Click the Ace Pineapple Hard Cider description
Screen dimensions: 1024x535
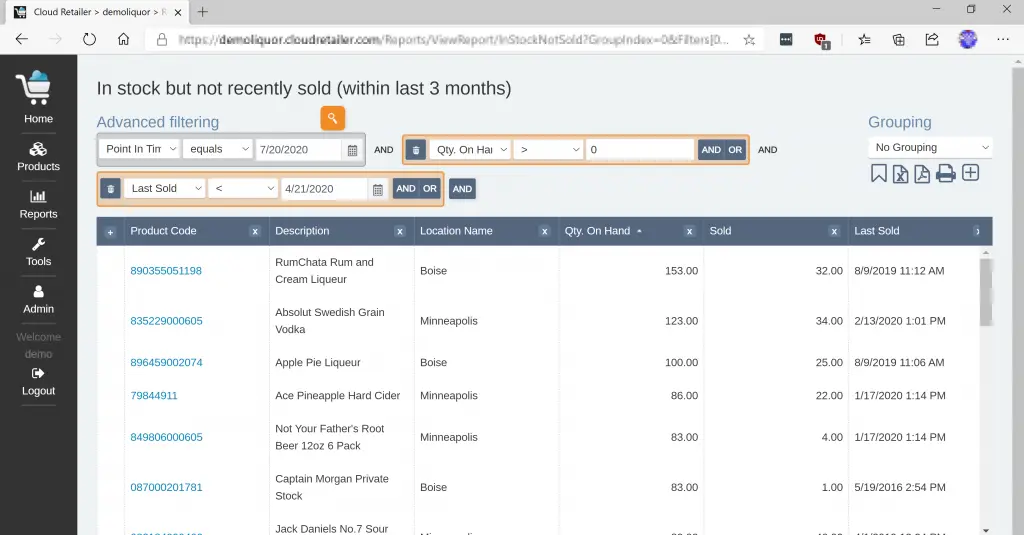(337, 396)
